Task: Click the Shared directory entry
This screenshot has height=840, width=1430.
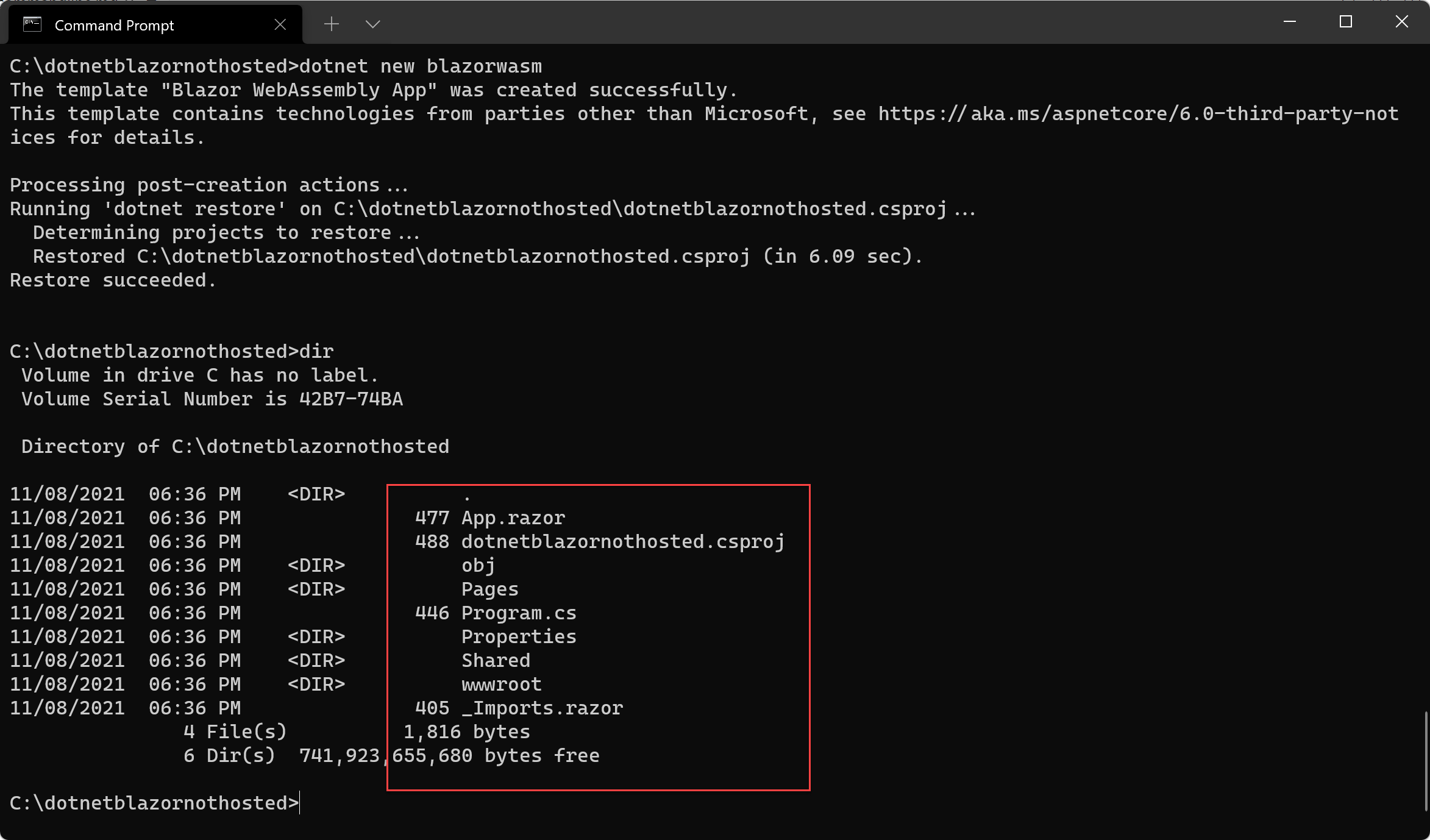Action: coord(496,661)
